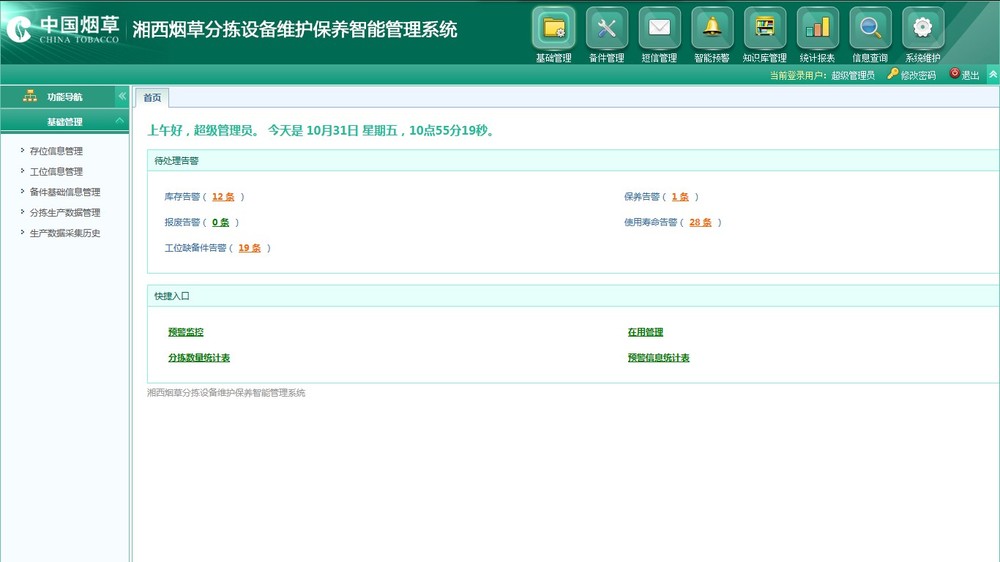This screenshot has width=1000, height=562.
Task: Open 统计报表 bar chart icon
Action: tap(818, 28)
